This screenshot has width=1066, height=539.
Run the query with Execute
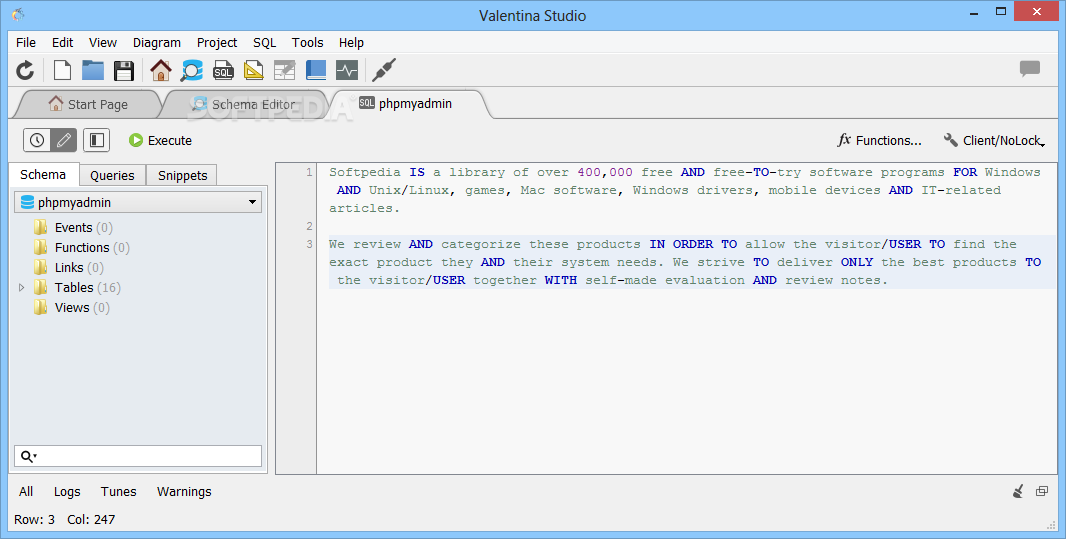160,140
